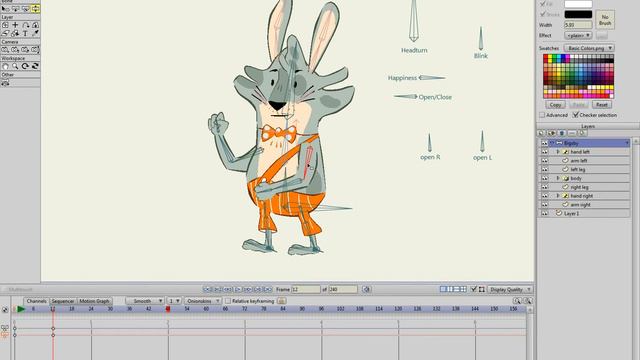Image resolution: width=640 pixels, height=360 pixels.
Task: Enable the Advanced checkbox
Action: click(542, 115)
